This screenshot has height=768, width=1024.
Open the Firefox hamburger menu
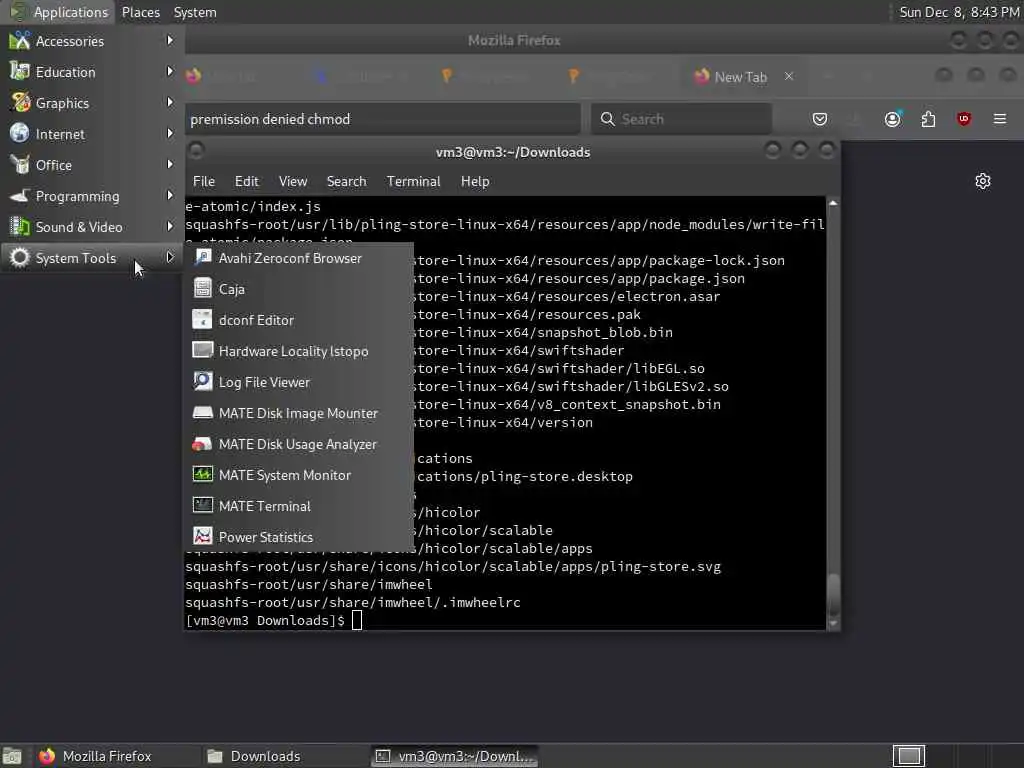pyautogui.click(x=1000, y=119)
